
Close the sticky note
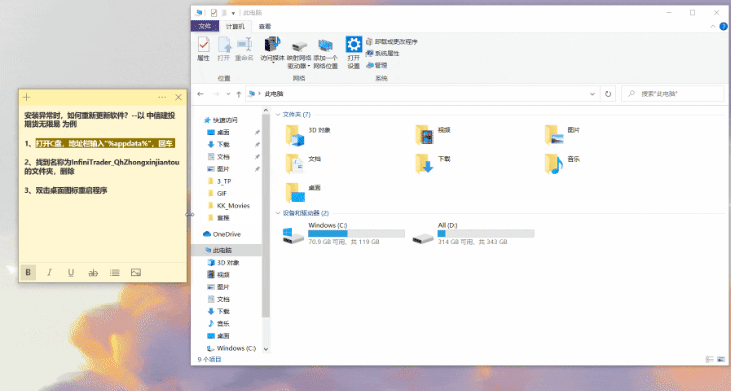[178, 97]
